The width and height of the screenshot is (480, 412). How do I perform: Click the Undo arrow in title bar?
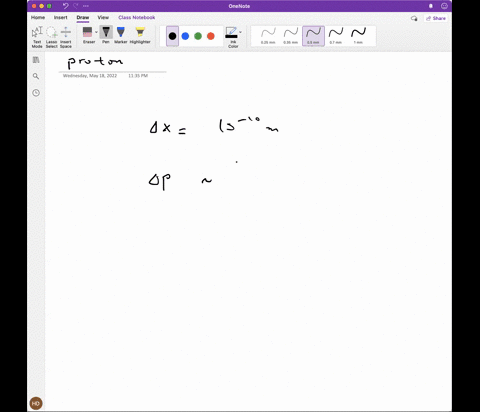[66, 6]
